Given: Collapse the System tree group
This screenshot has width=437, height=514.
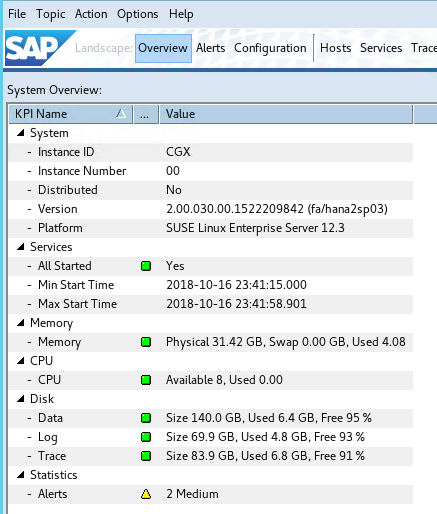Looking at the screenshot, I should (21, 133).
